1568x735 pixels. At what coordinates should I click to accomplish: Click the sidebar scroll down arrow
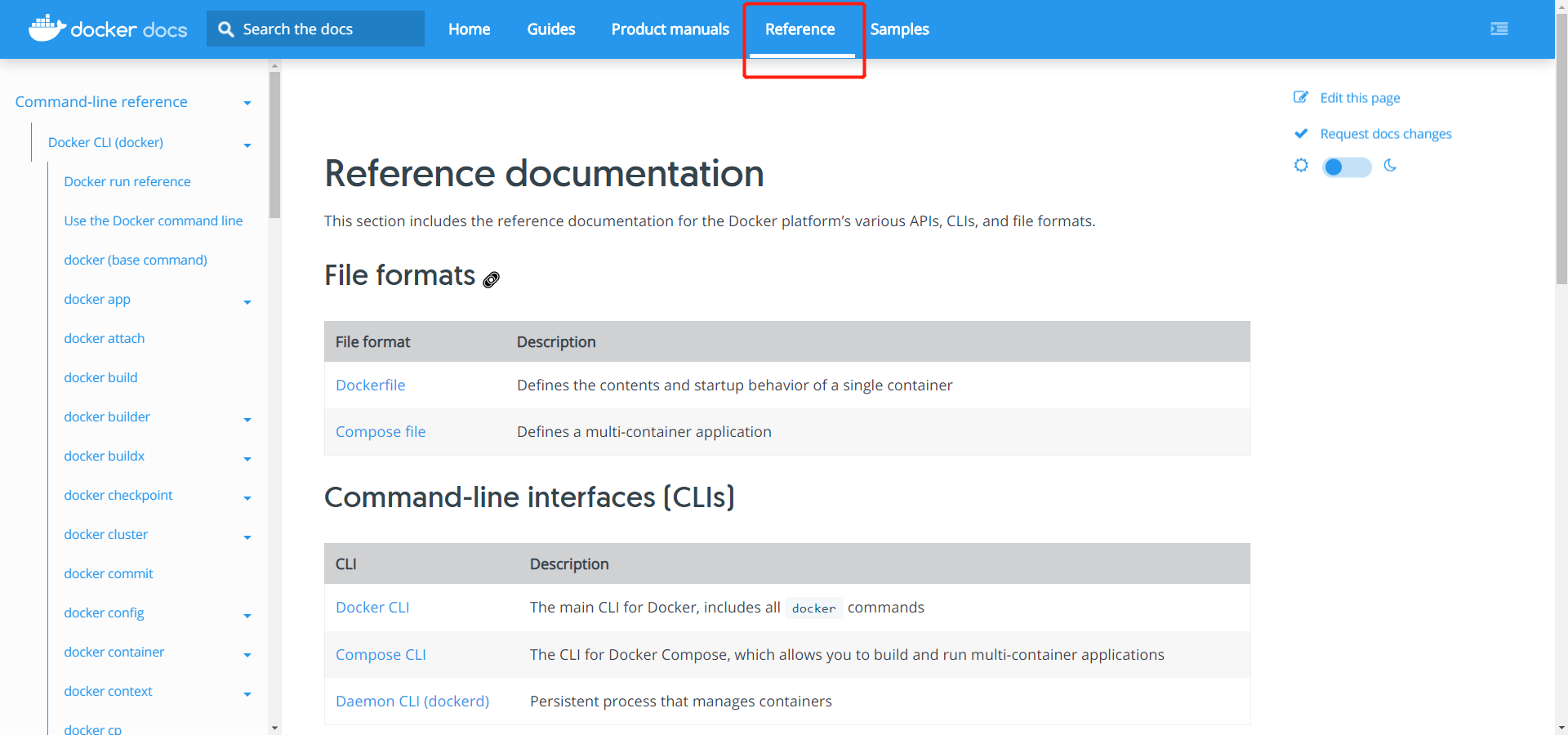pos(274,728)
